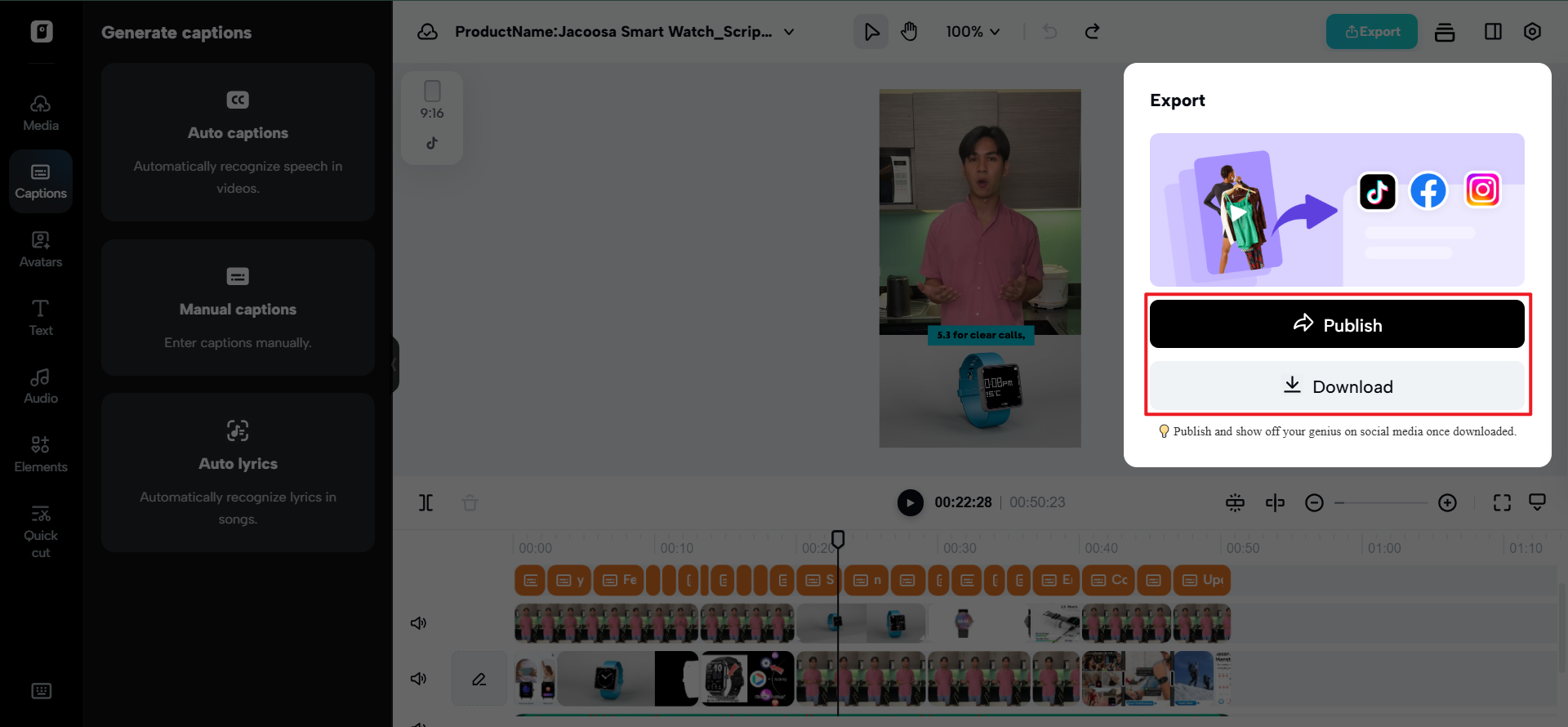The width and height of the screenshot is (1568, 727).
Task: Open the Avatars panel
Action: tap(41, 249)
